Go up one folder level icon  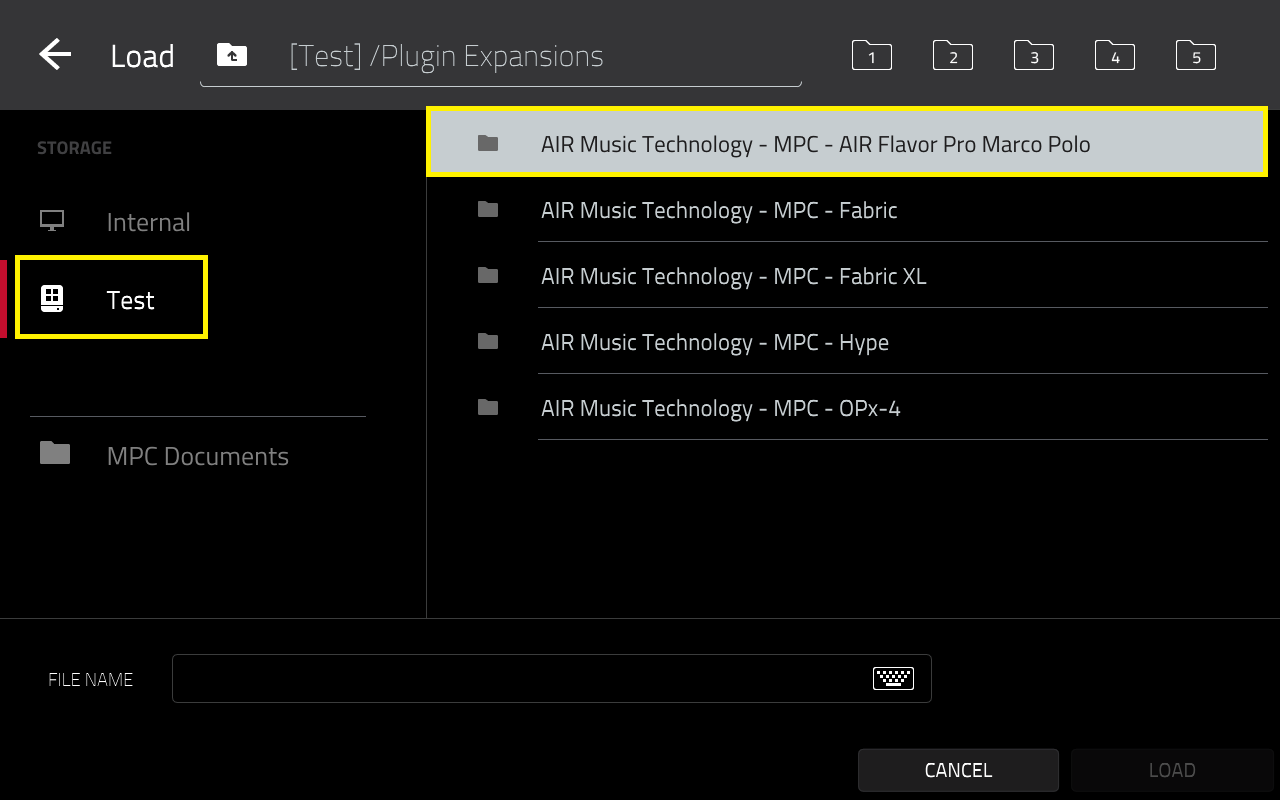point(232,55)
